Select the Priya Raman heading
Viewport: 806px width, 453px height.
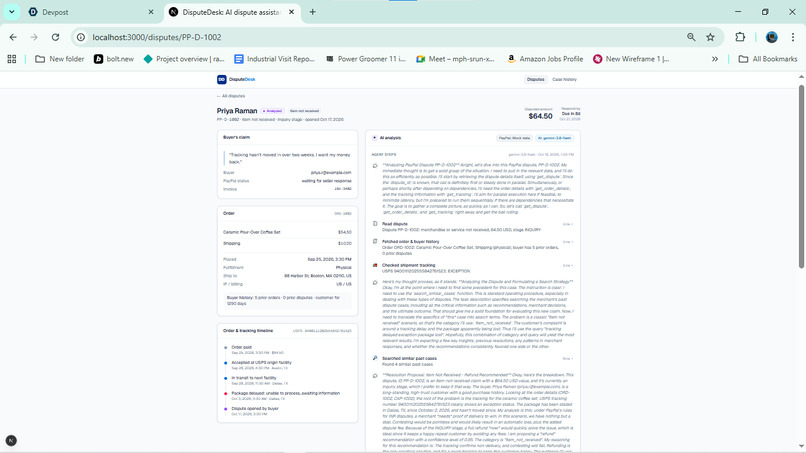coord(237,111)
